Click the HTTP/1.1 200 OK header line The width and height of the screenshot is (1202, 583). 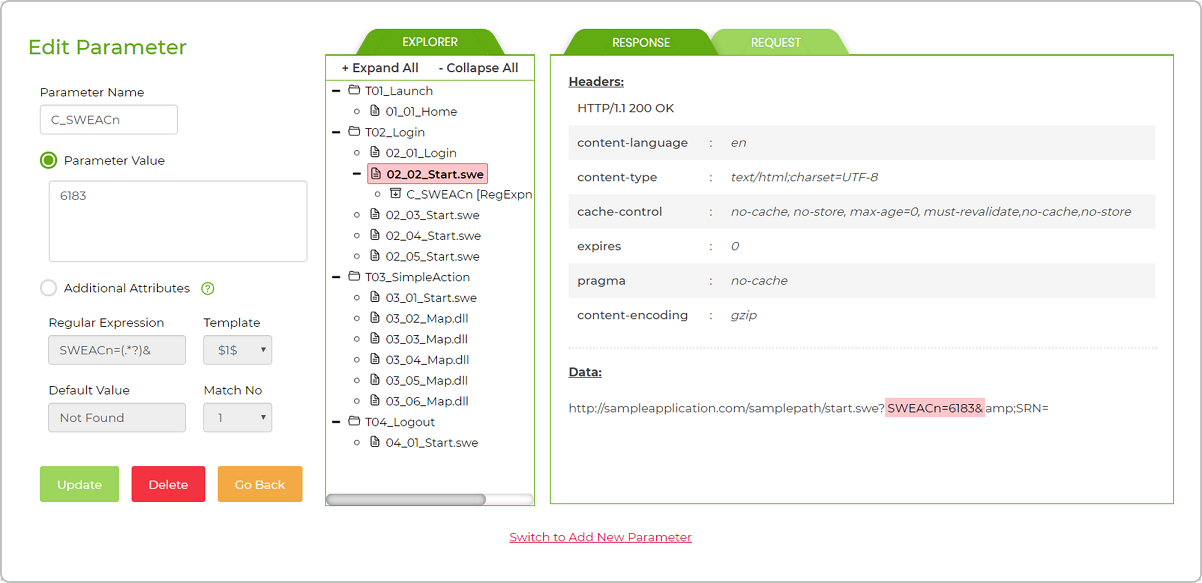[x=626, y=108]
